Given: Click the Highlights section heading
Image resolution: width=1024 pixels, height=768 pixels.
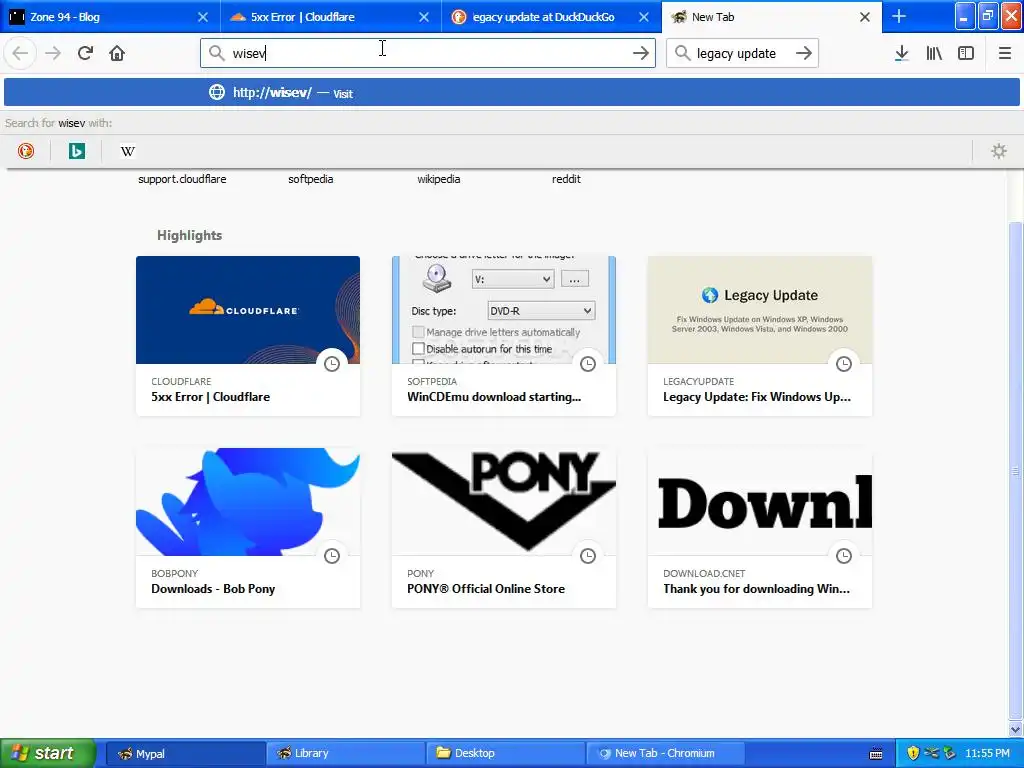Looking at the screenshot, I should (189, 235).
